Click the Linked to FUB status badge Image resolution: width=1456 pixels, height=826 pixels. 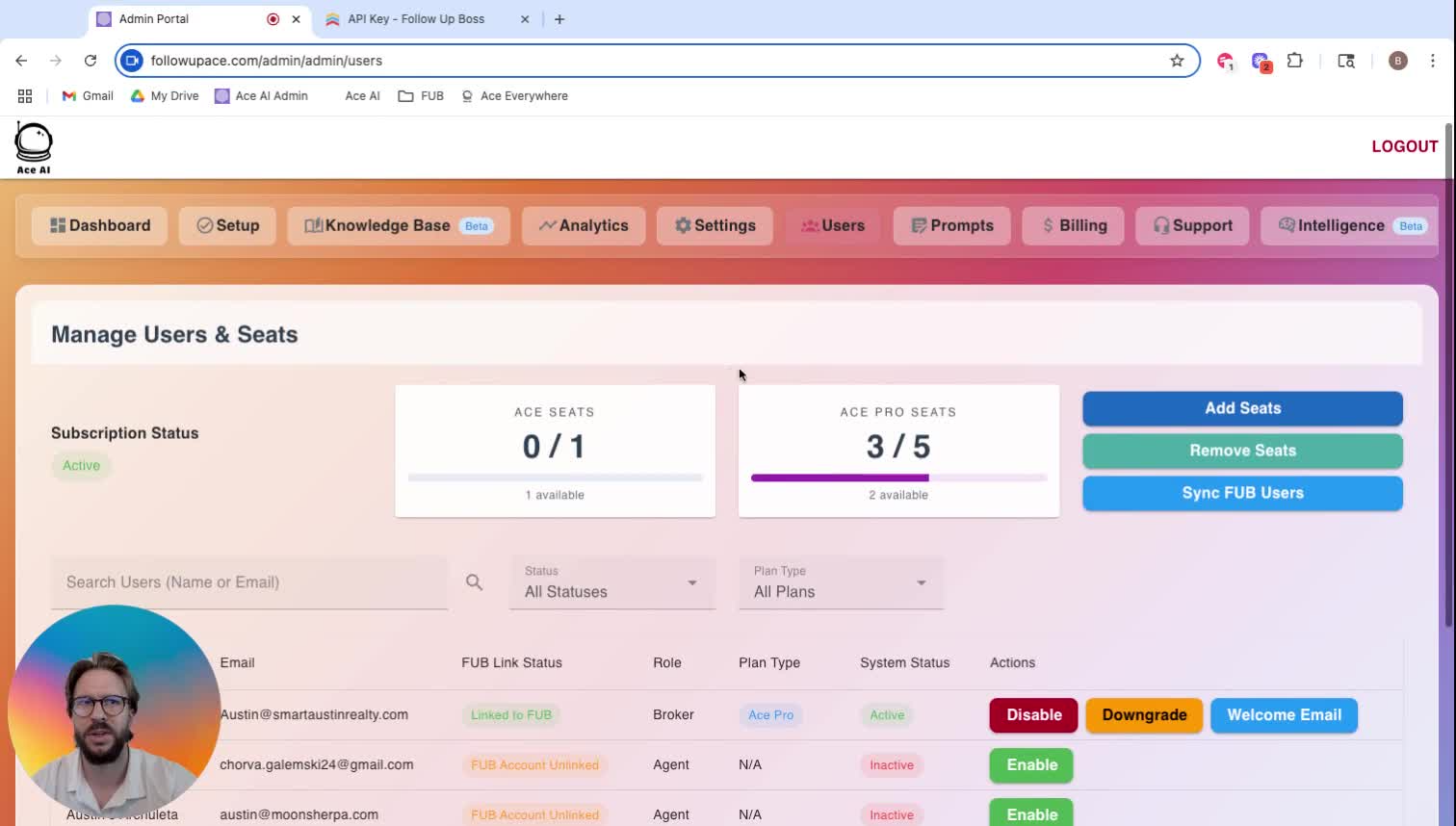511,715
